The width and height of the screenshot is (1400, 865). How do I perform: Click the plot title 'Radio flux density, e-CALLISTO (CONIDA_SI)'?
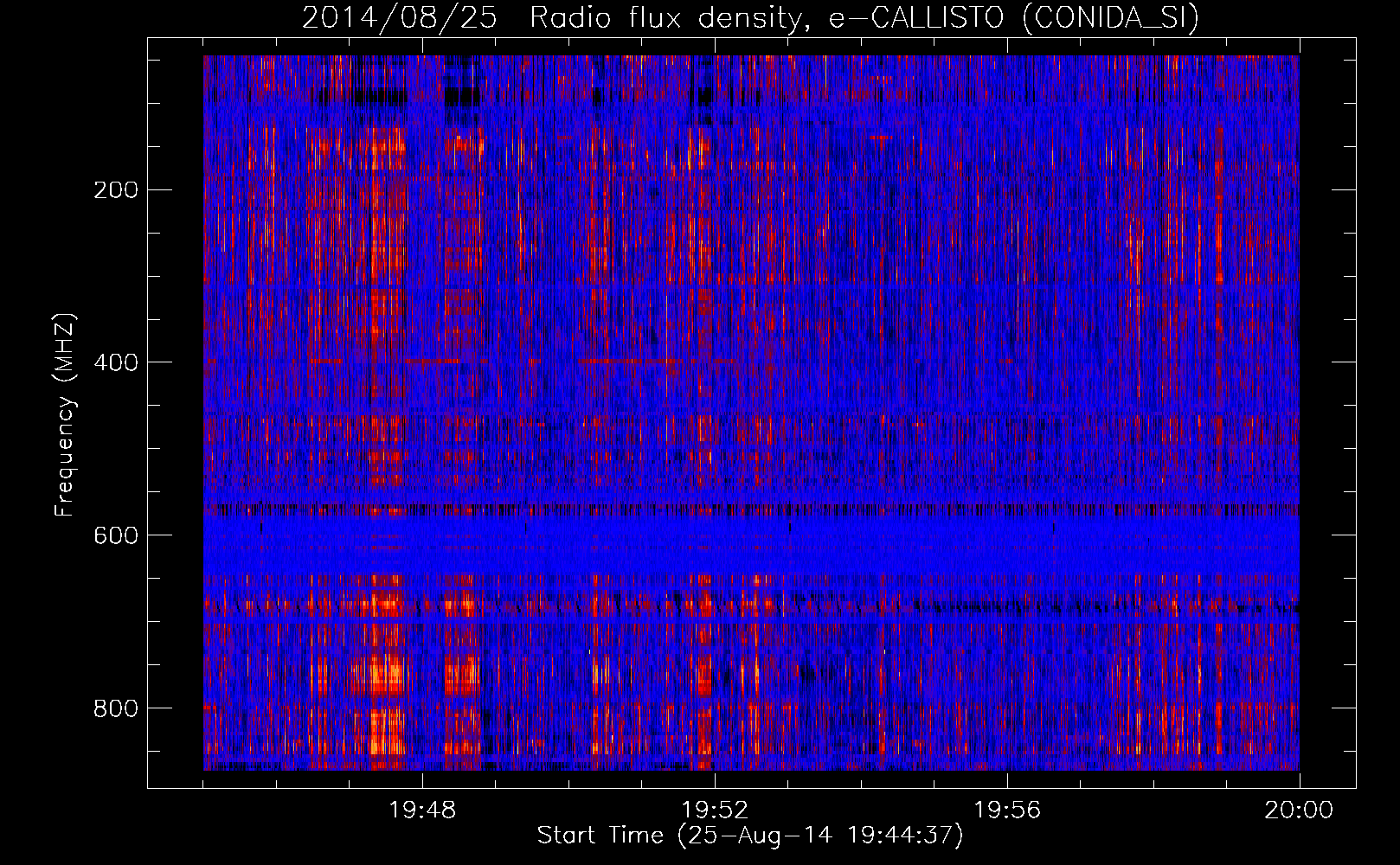pos(864,17)
